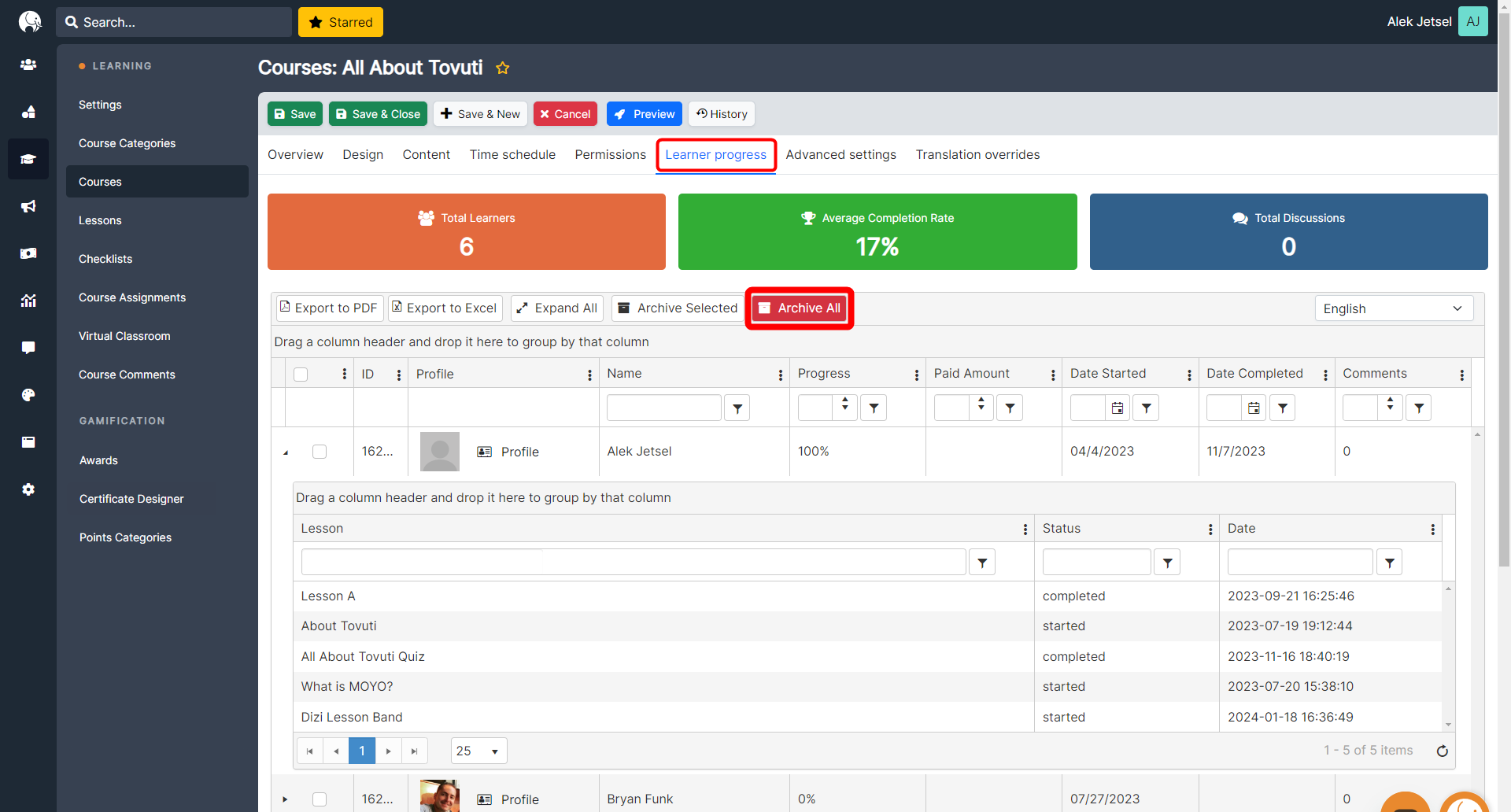Open the Paid Amount column menu dots
Viewport: 1511px width, 812px height.
click(1053, 375)
